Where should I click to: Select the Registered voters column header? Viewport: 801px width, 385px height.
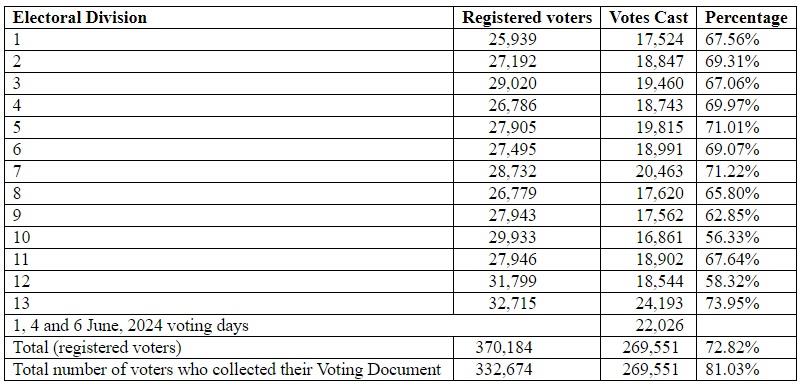(527, 18)
